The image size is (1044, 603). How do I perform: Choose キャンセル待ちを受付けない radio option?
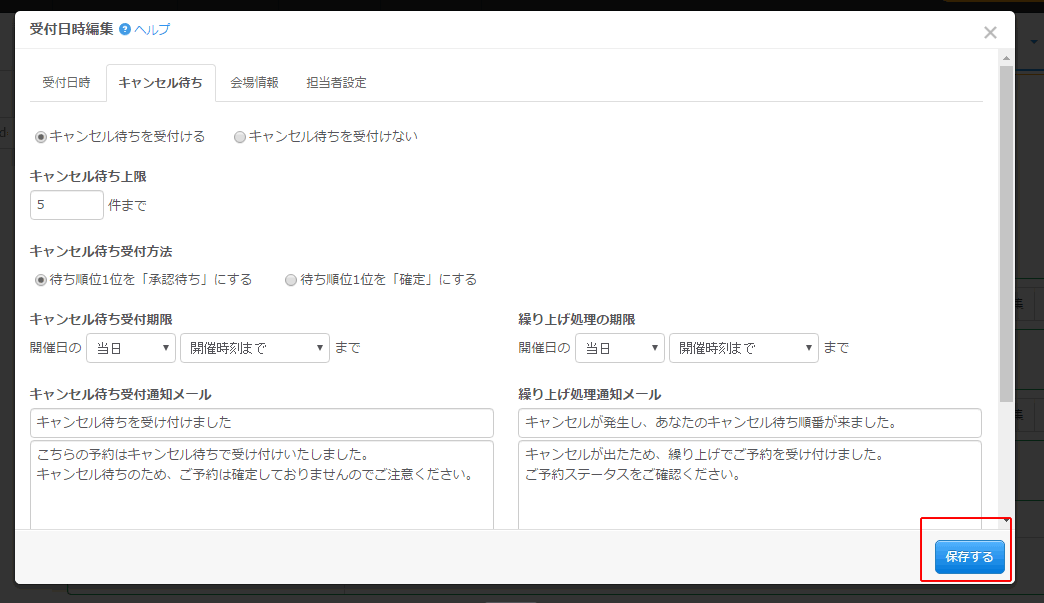click(x=240, y=137)
